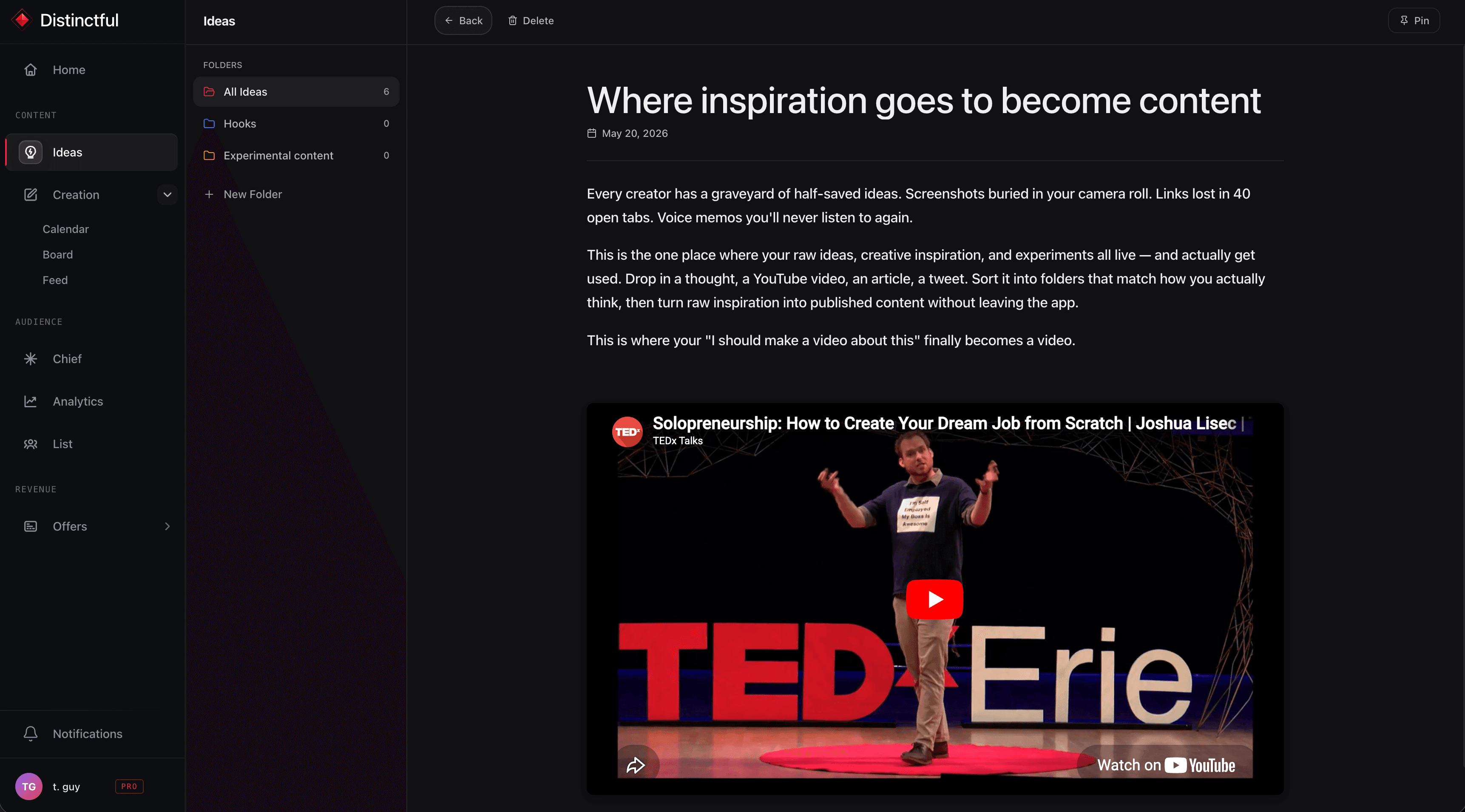1465x812 pixels.
Task: Click the Home house icon
Action: pyautogui.click(x=31, y=70)
